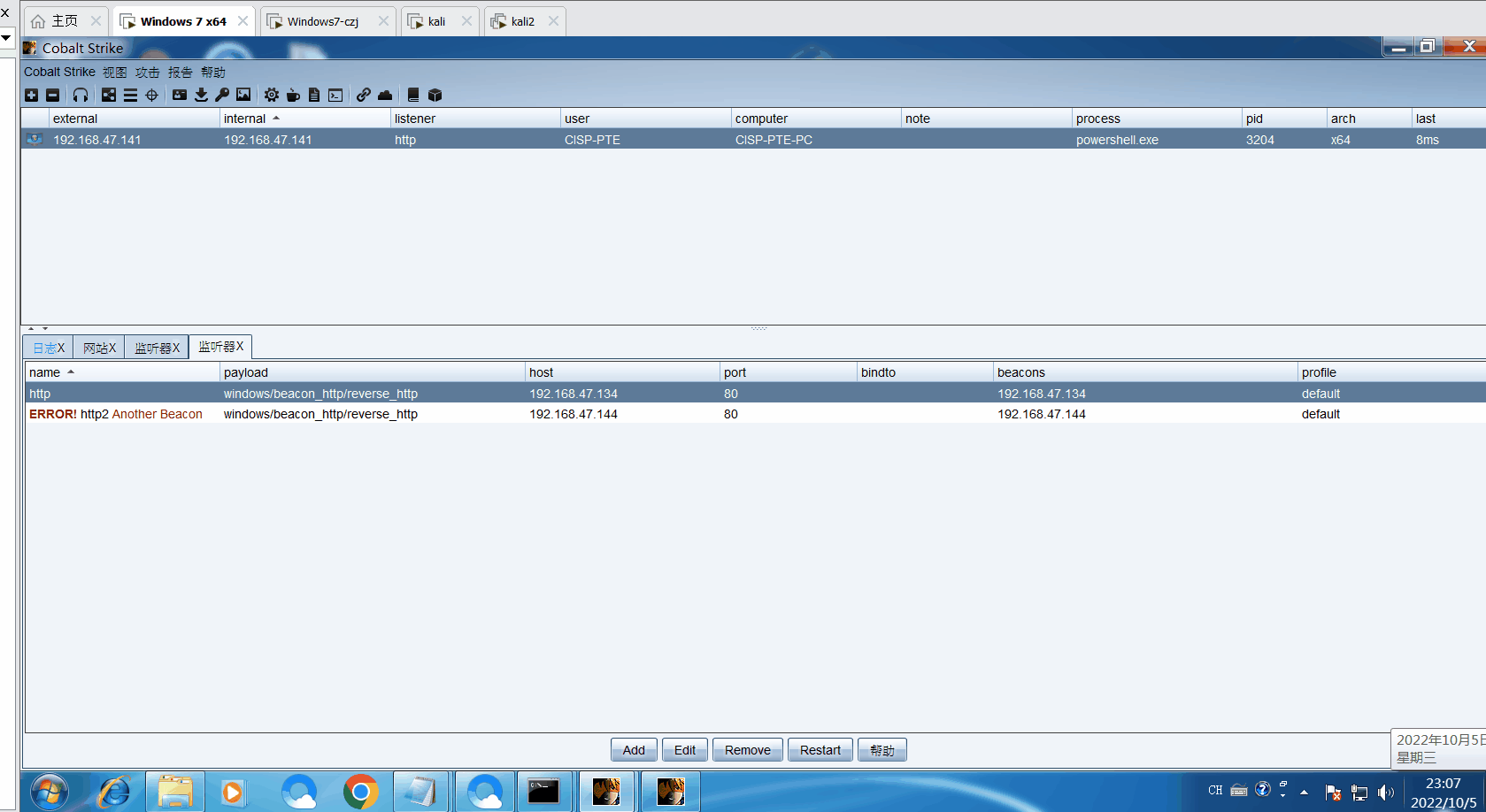
Task: Open web server management cloud icon
Action: (385, 96)
